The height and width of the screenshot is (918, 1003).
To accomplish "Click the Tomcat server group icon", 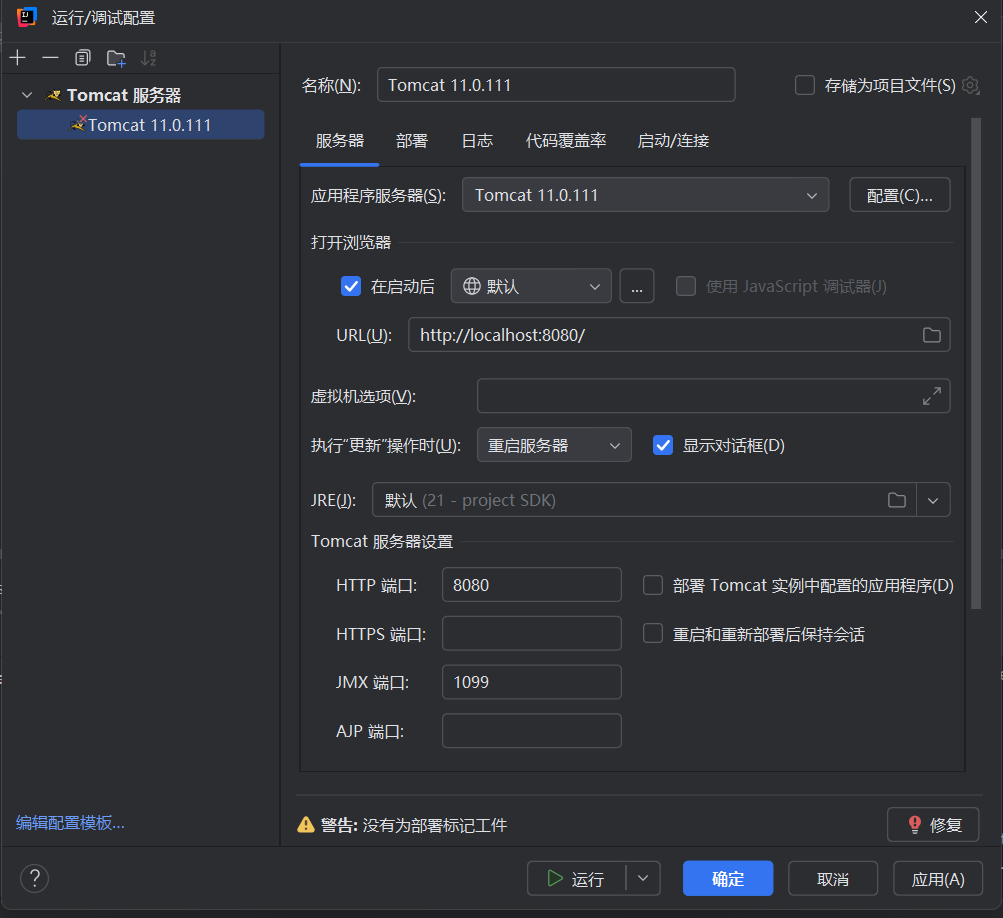I will pos(52,95).
